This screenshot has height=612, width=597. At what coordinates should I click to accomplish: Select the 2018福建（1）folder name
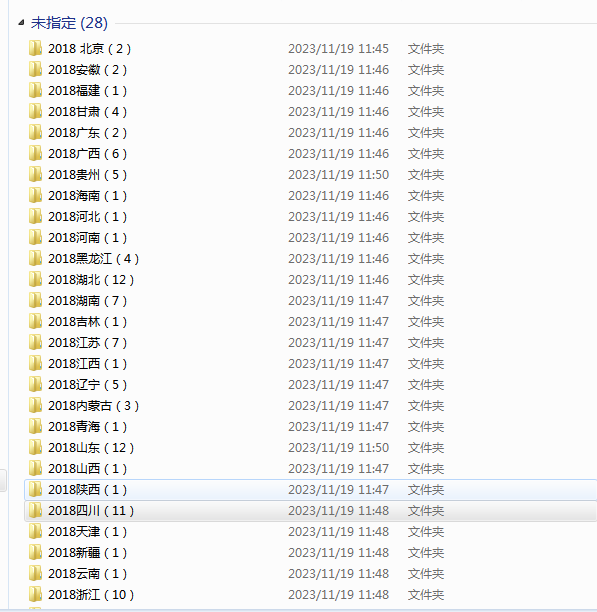click(88, 91)
